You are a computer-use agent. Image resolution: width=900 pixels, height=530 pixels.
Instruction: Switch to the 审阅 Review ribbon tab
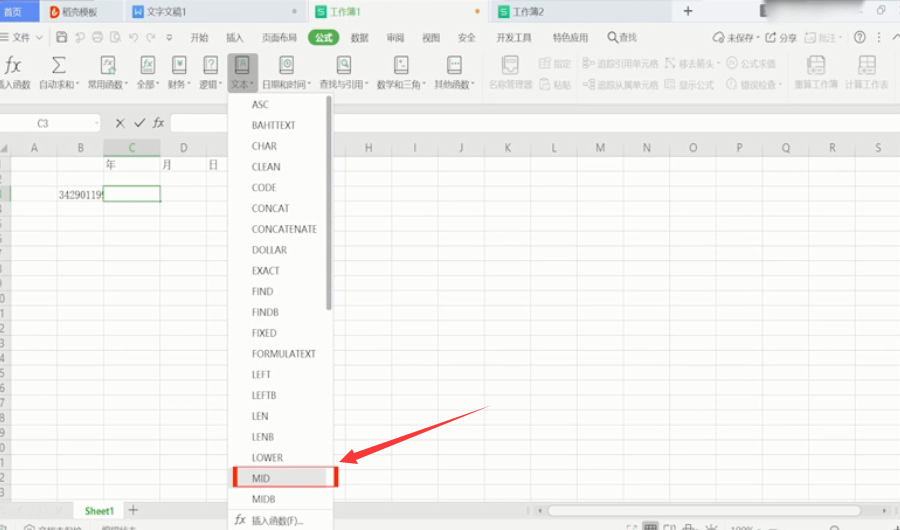coord(395,37)
